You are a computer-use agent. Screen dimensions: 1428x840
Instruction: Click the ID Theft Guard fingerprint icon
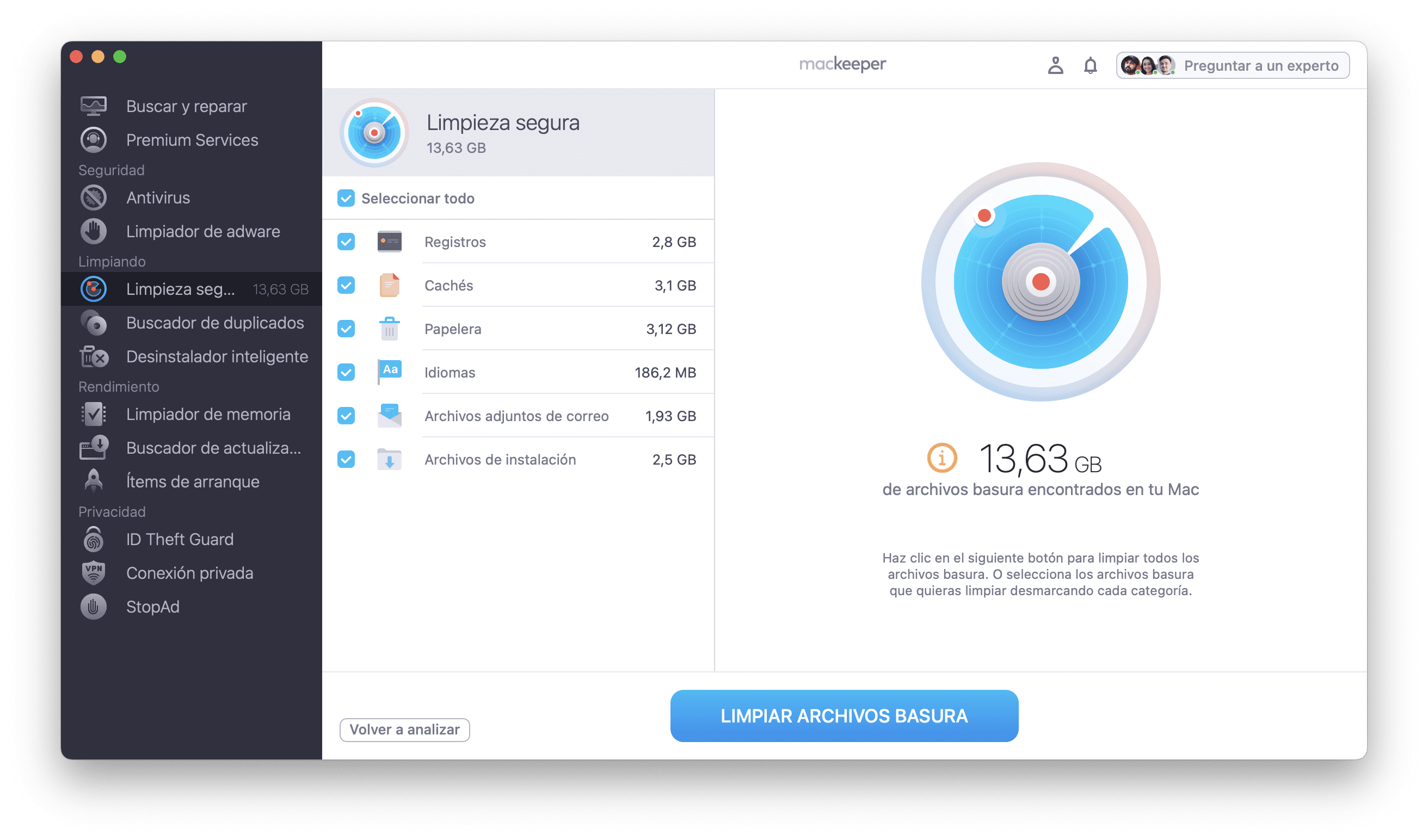click(x=94, y=539)
